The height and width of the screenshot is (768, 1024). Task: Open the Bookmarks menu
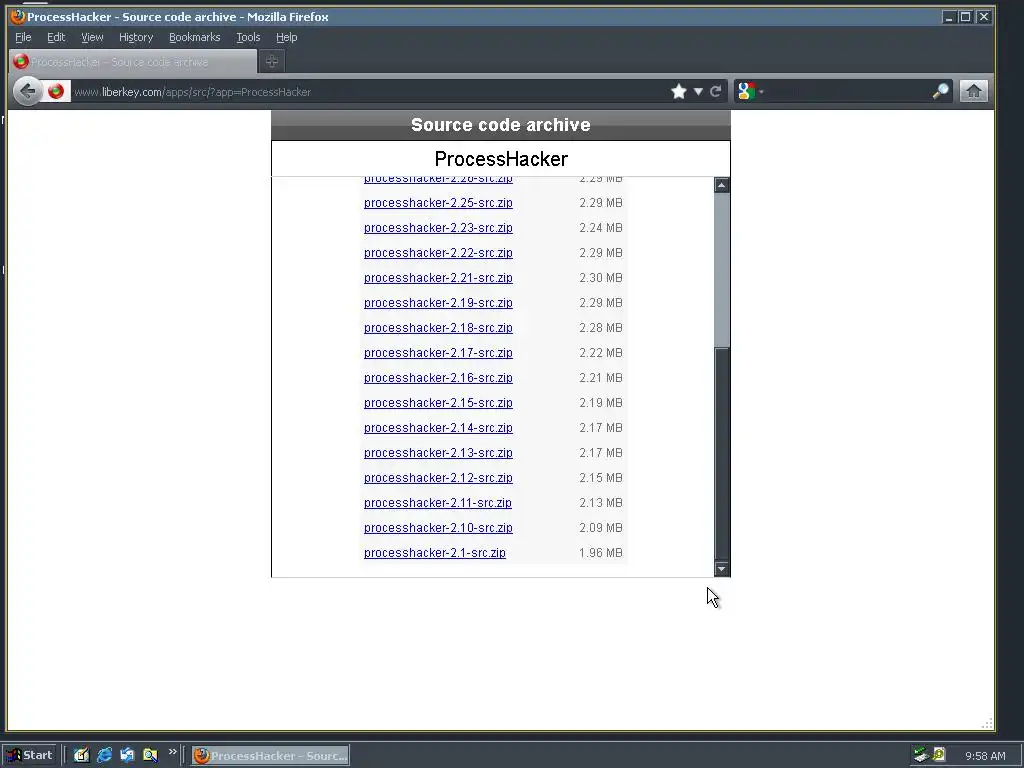195,37
